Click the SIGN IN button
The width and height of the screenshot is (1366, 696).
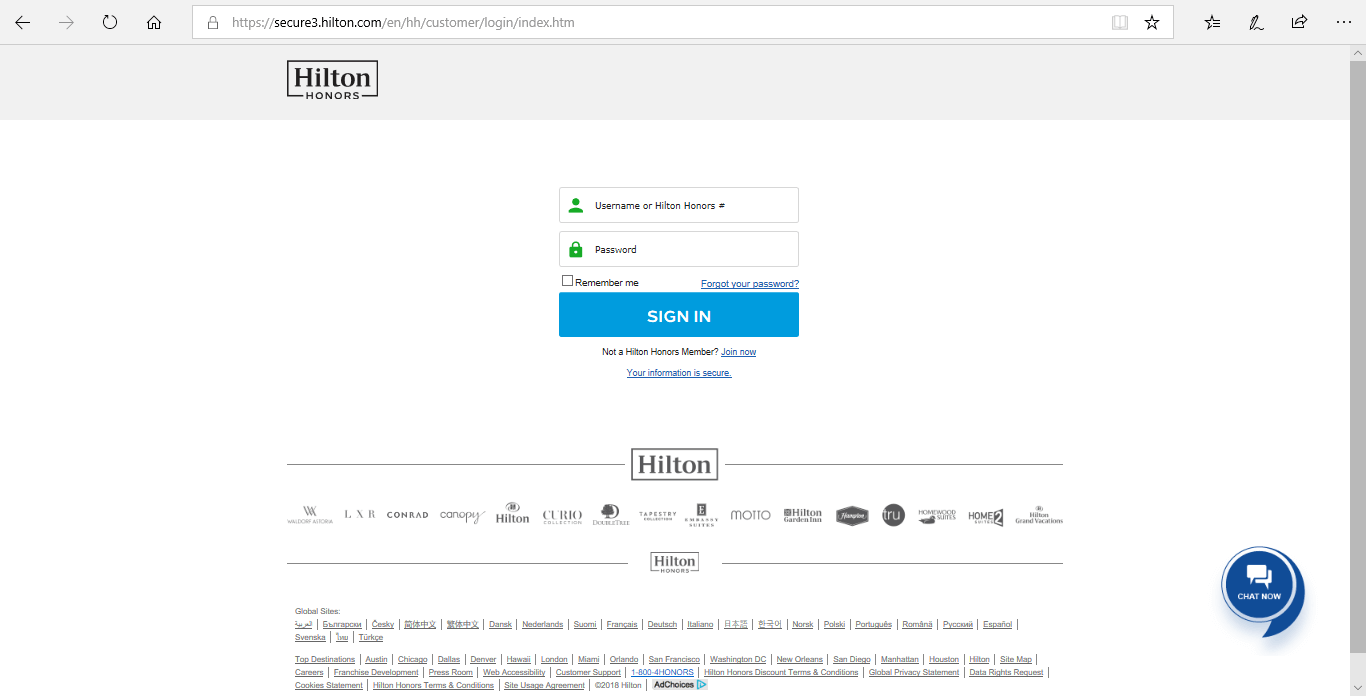[x=679, y=315]
